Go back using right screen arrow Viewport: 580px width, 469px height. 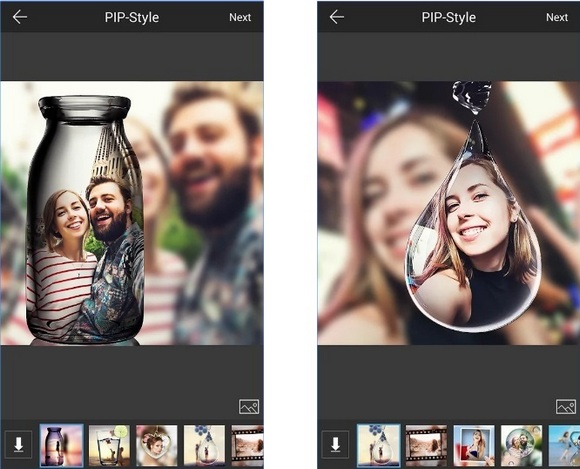[x=337, y=17]
